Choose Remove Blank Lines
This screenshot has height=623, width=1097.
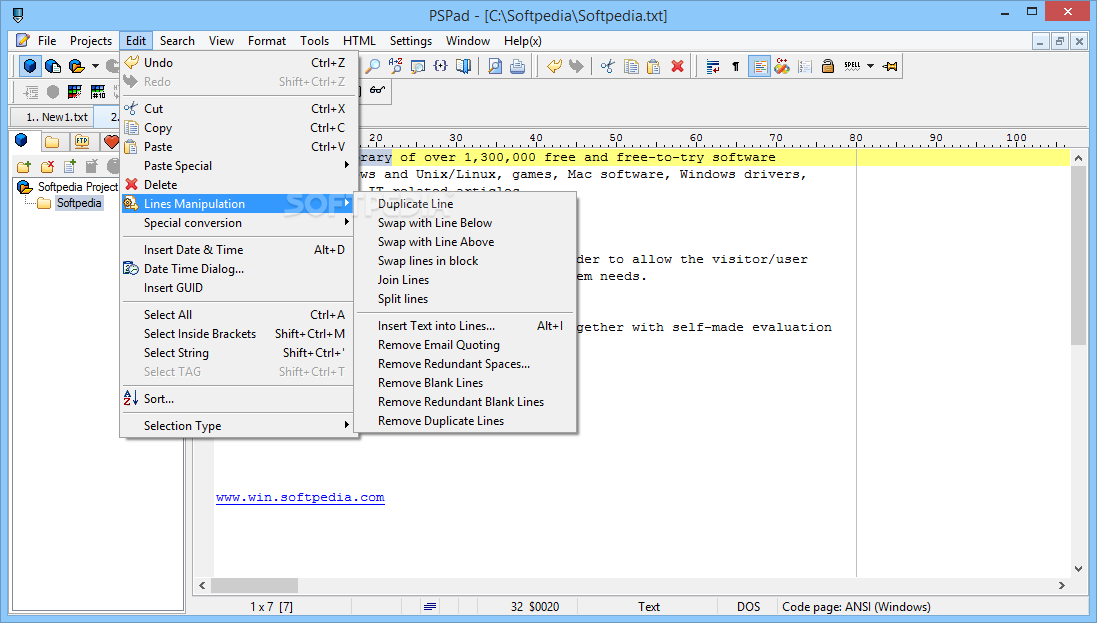click(x=465, y=383)
